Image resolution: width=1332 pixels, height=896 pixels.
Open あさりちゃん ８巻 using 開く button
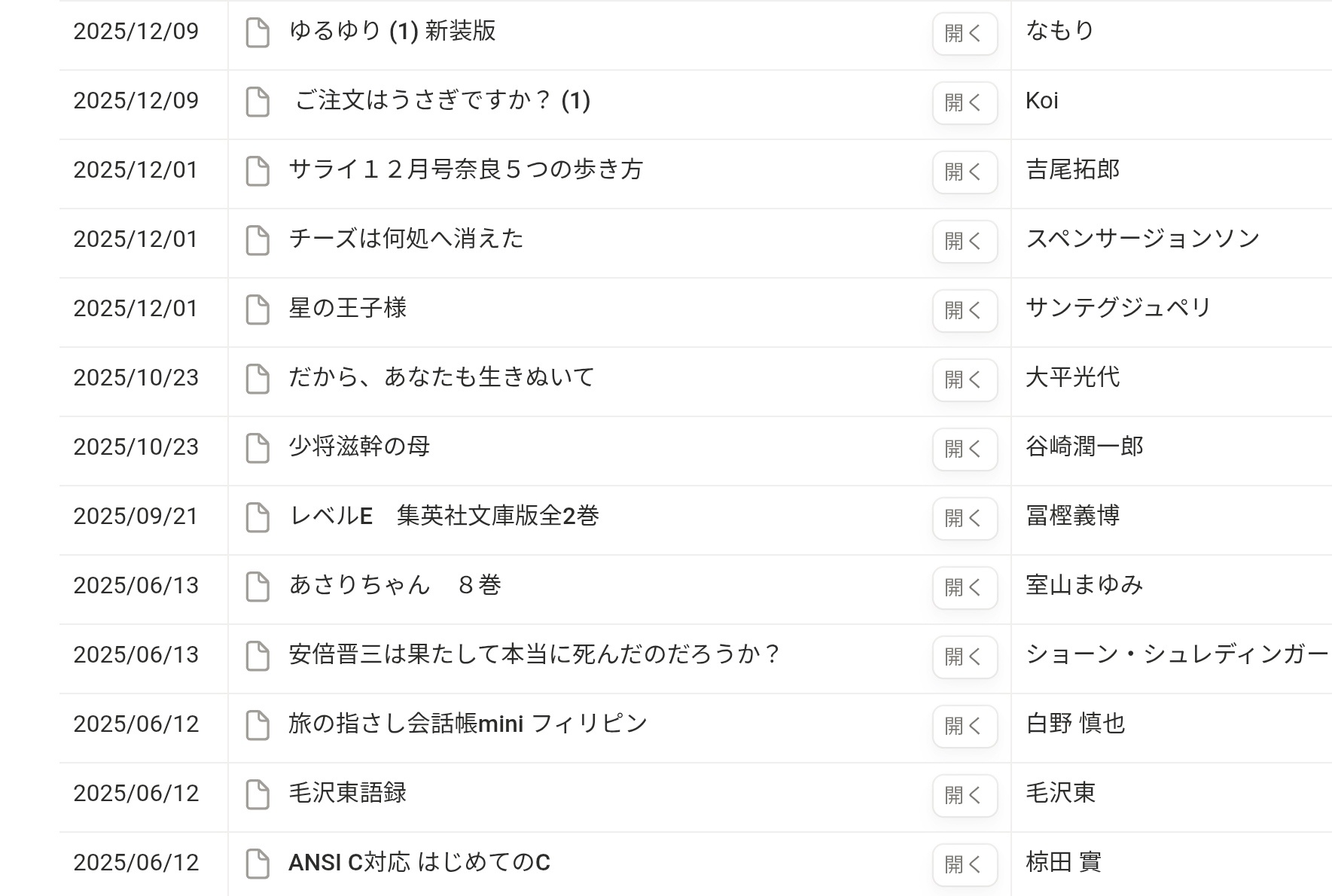tap(965, 587)
